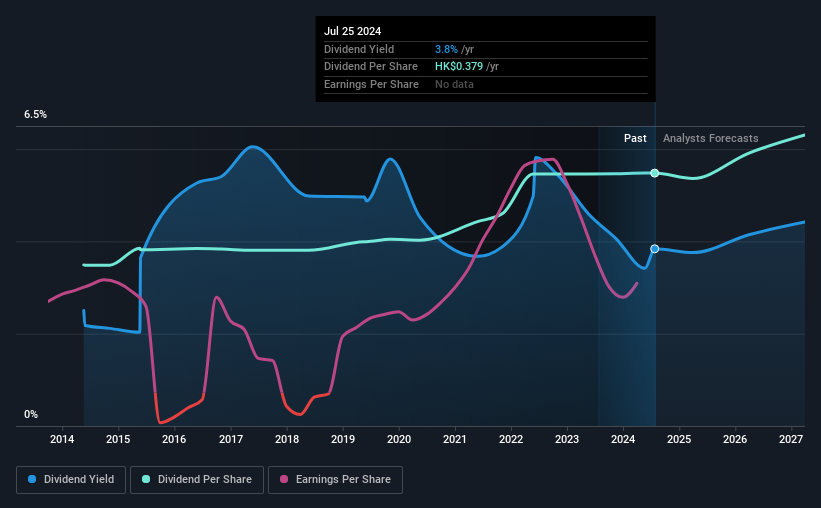The height and width of the screenshot is (508, 821).
Task: Select the 2014 label on the timeline axis
Action: [x=62, y=439]
